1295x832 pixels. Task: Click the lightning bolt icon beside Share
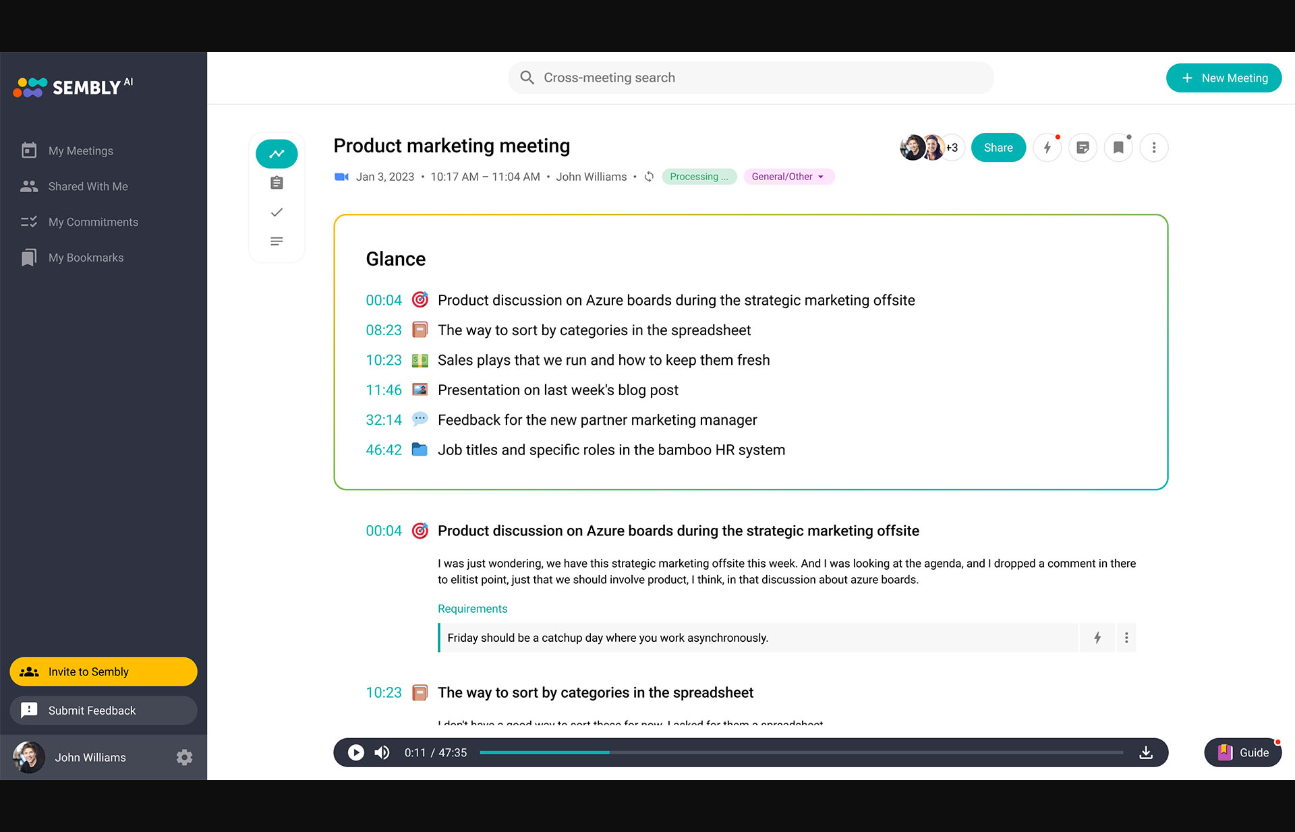tap(1047, 148)
